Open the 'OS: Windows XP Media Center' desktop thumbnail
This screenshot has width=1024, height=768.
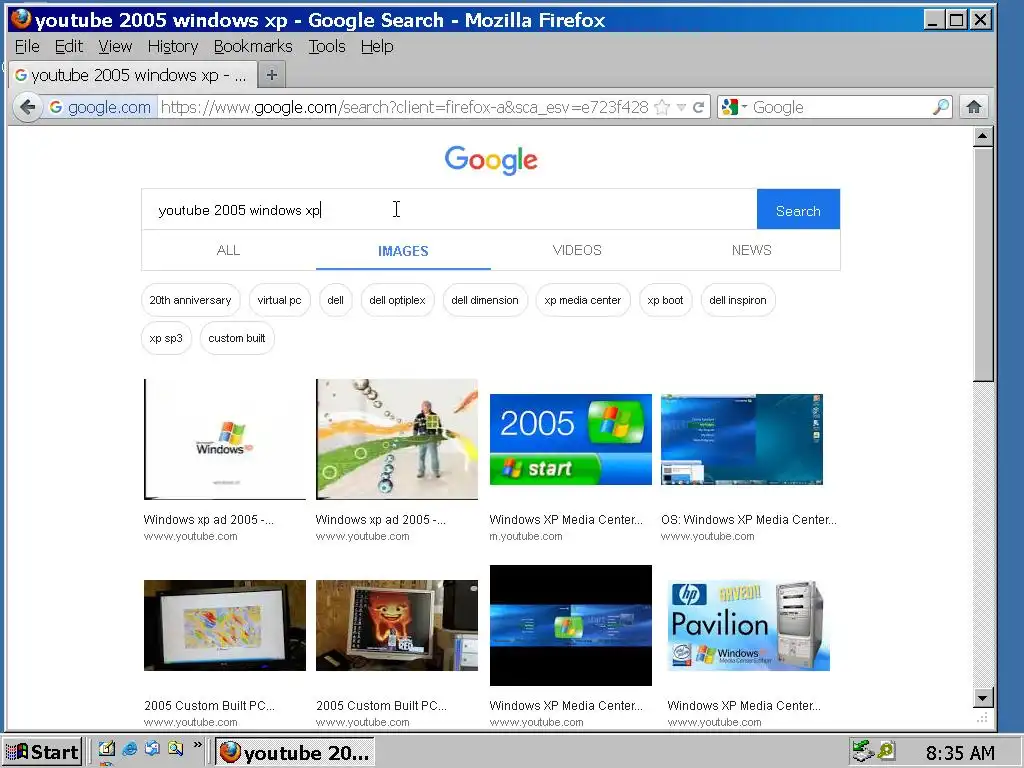(742, 439)
